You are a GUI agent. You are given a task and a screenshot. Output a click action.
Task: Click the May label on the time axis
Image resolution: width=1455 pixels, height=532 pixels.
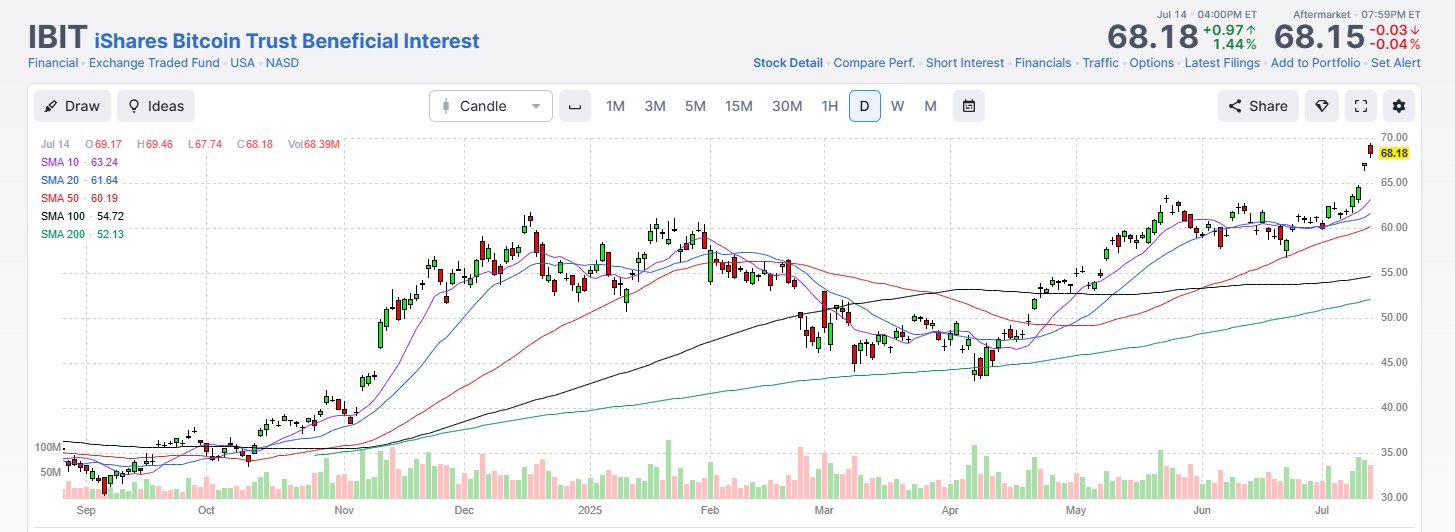(1076, 511)
